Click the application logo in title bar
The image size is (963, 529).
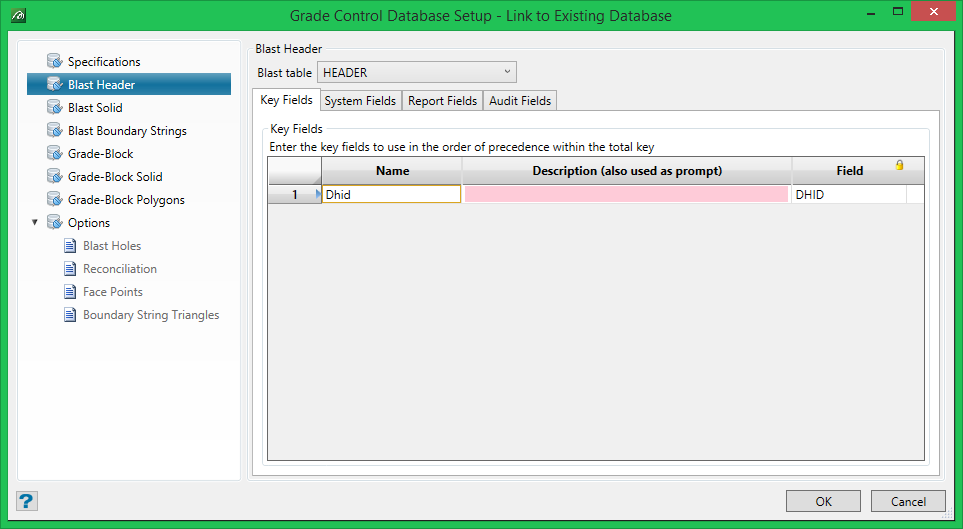[x=18, y=15]
